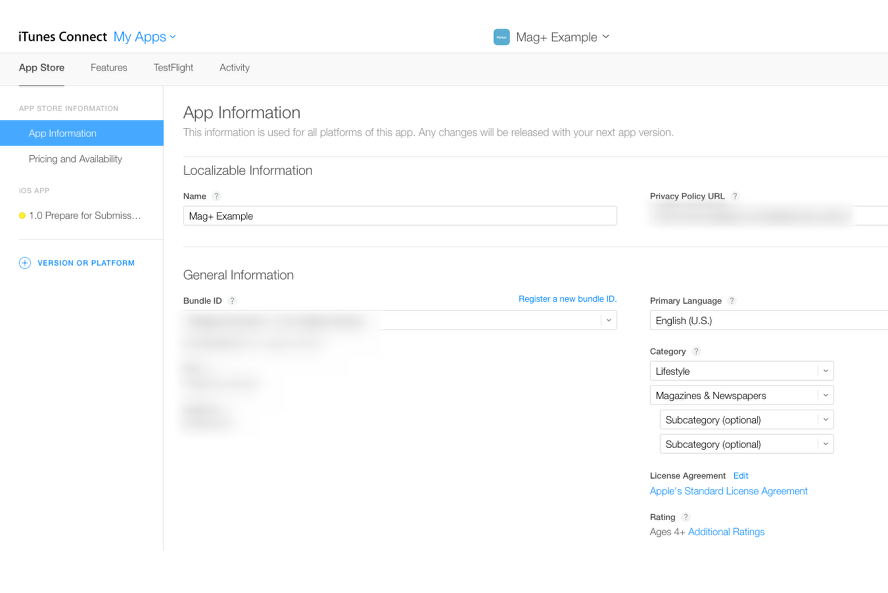Click Register a new bundle ID link
Image resolution: width=888 pixels, height=593 pixels.
point(567,299)
